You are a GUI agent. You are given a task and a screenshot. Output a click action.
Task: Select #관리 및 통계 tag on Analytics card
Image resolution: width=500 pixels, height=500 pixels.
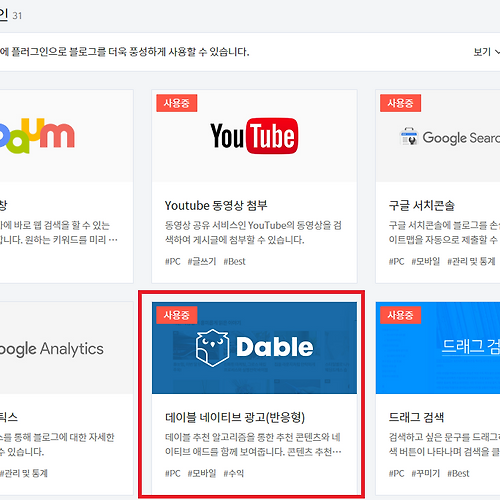tap(24, 473)
